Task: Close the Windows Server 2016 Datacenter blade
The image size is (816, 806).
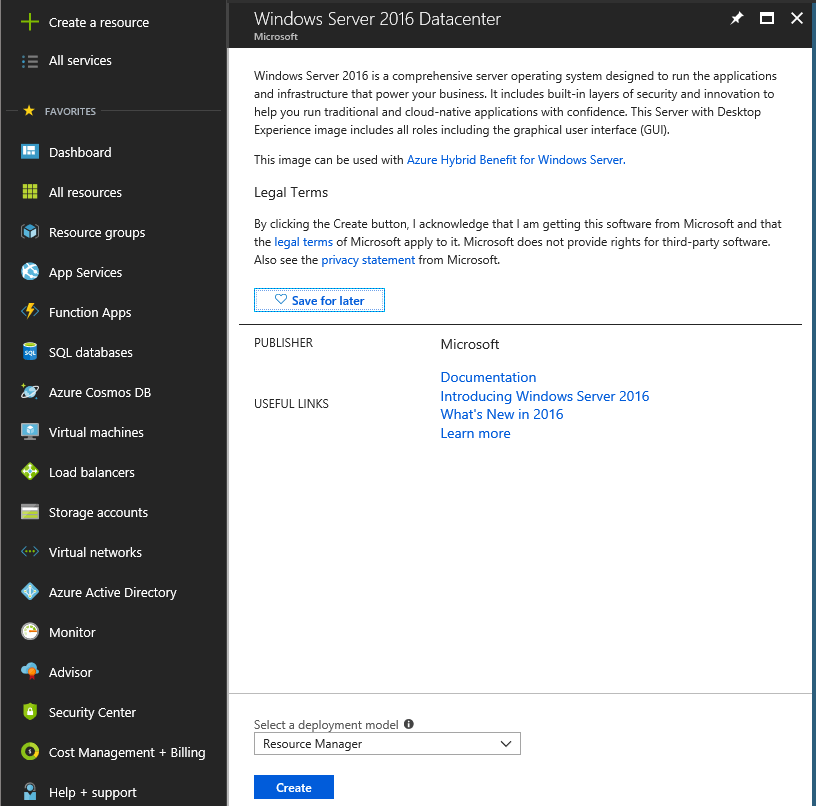Action: (797, 19)
